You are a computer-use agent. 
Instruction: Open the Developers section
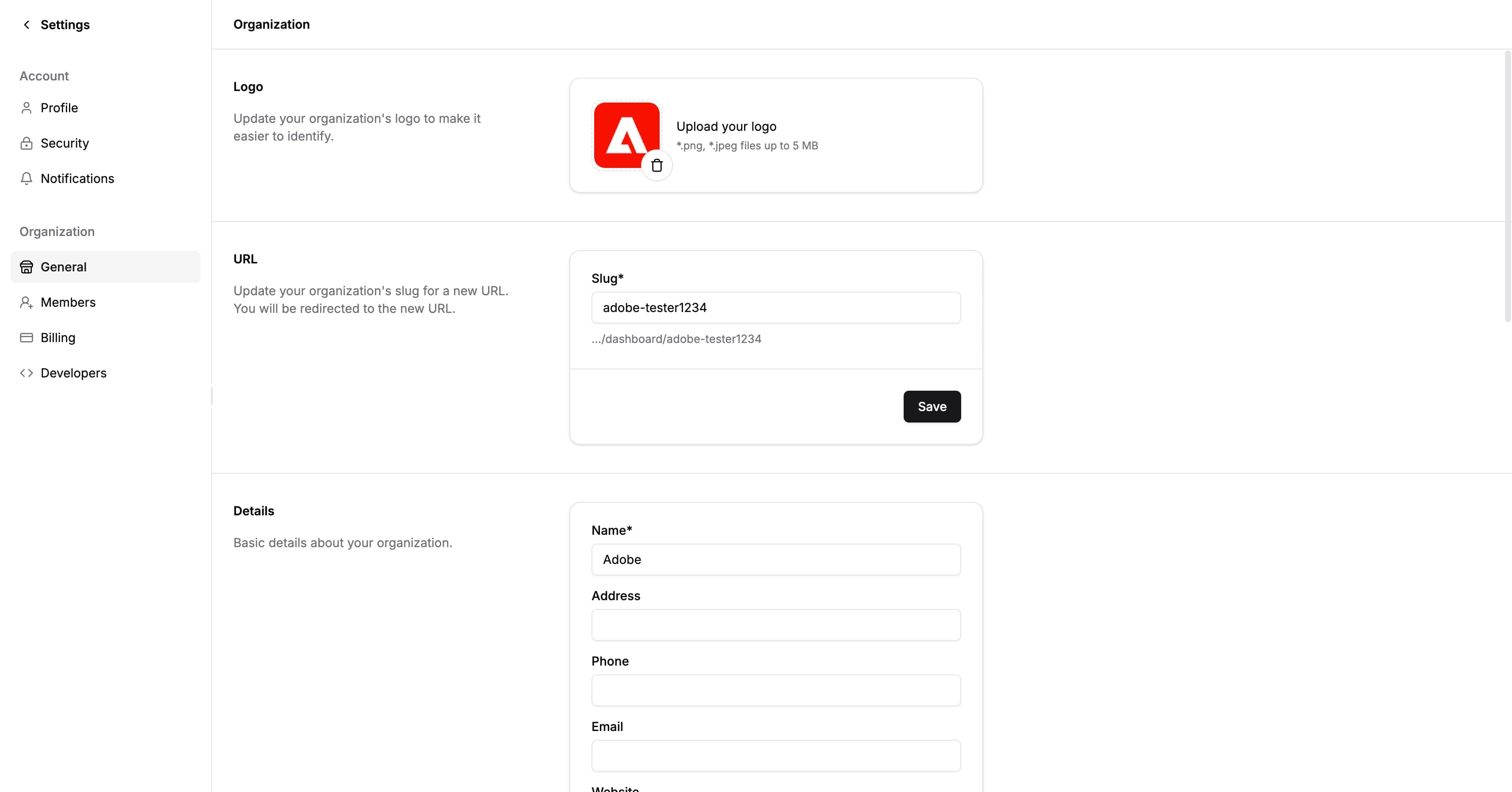click(x=74, y=373)
